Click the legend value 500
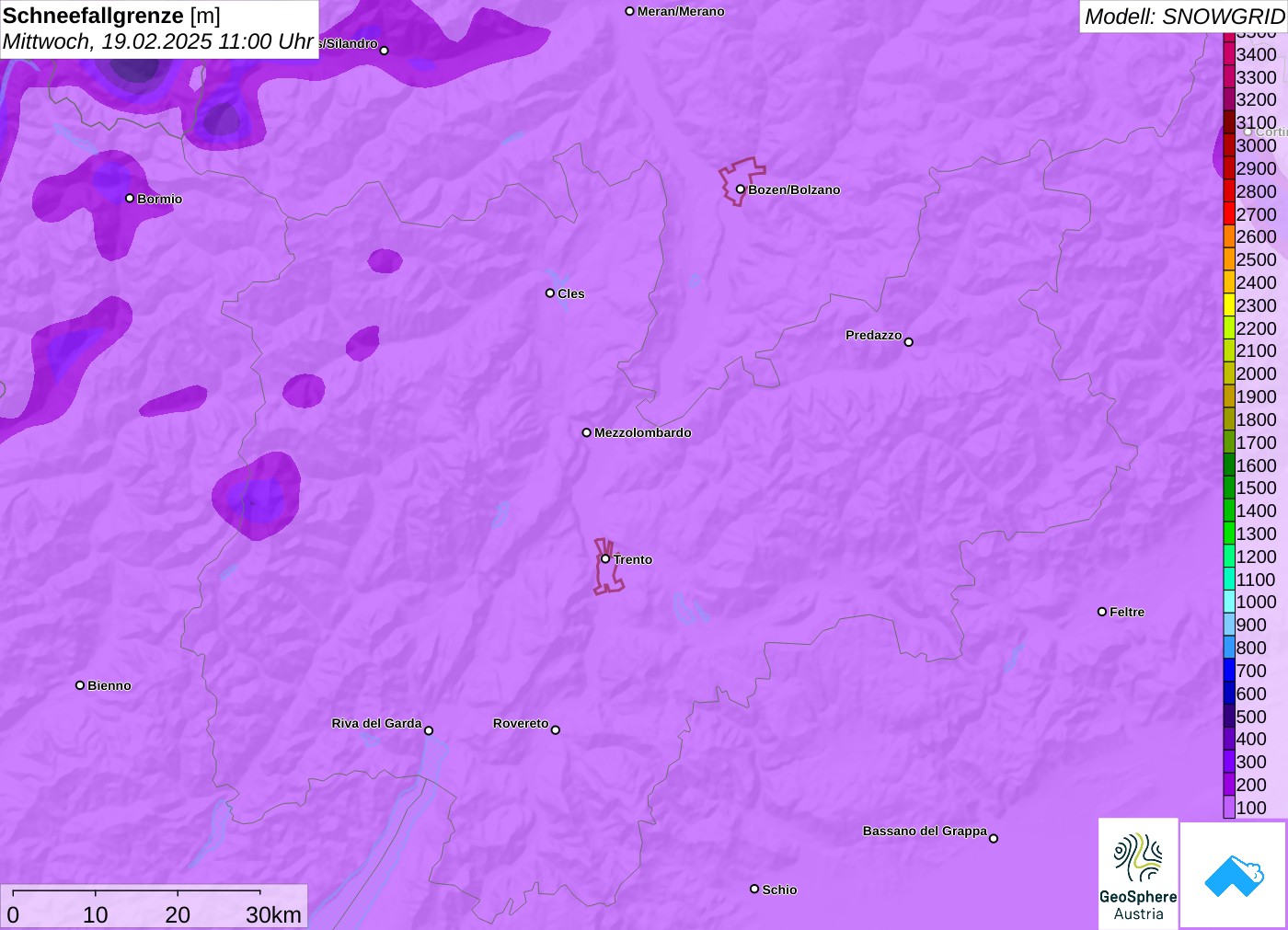Viewport: 1288px width, 930px height. click(1251, 717)
